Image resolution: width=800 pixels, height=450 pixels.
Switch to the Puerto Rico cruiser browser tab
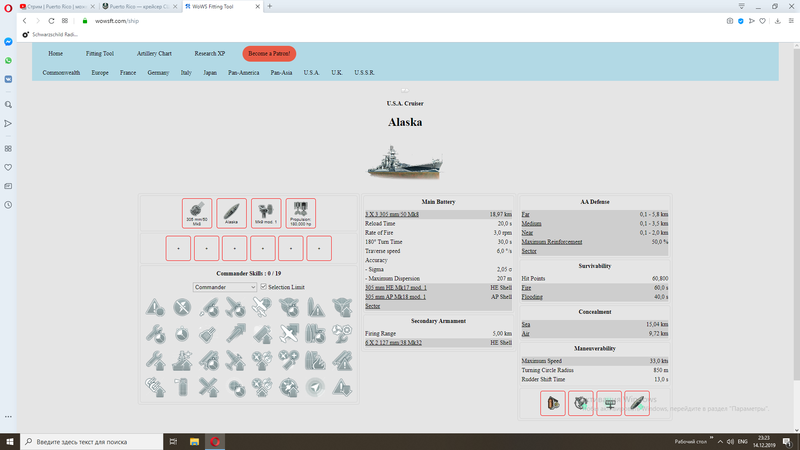(x=139, y=7)
